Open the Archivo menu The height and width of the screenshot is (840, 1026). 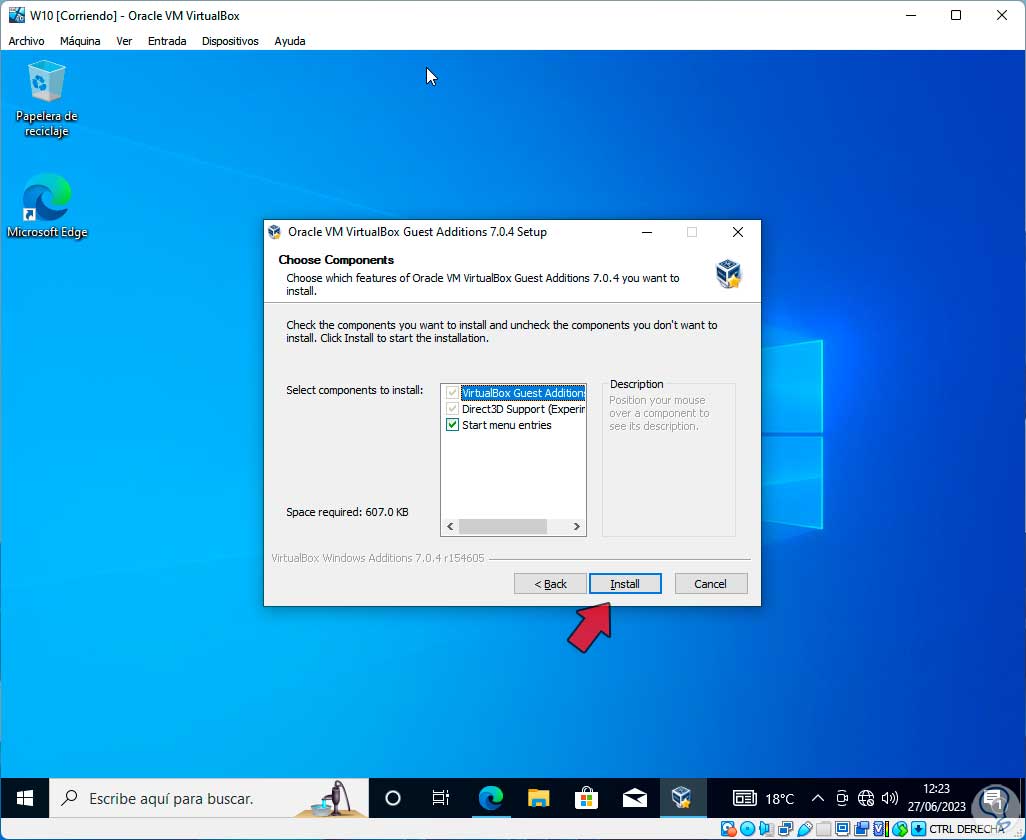tap(26, 41)
